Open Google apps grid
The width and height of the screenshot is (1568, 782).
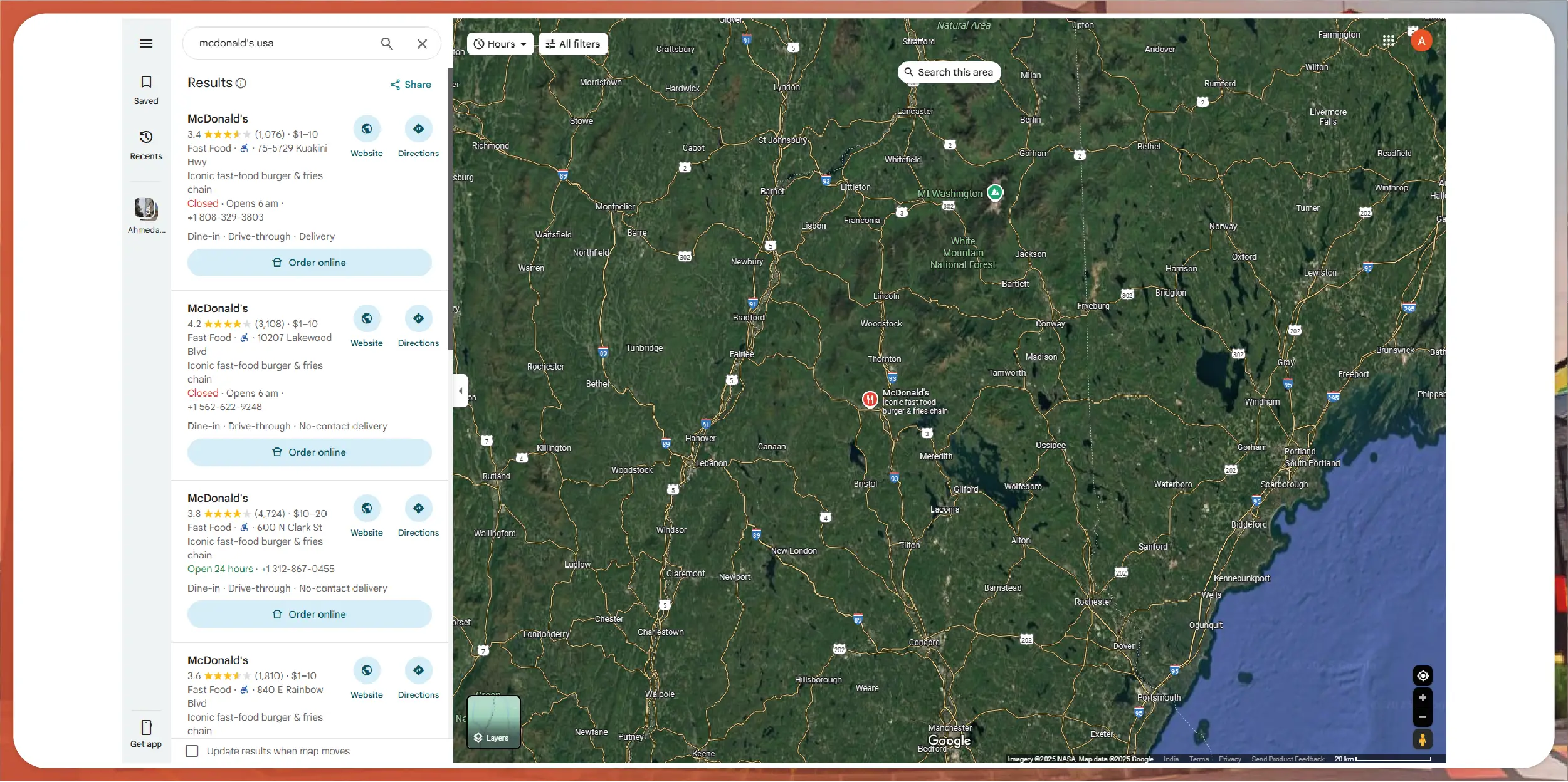click(x=1389, y=41)
